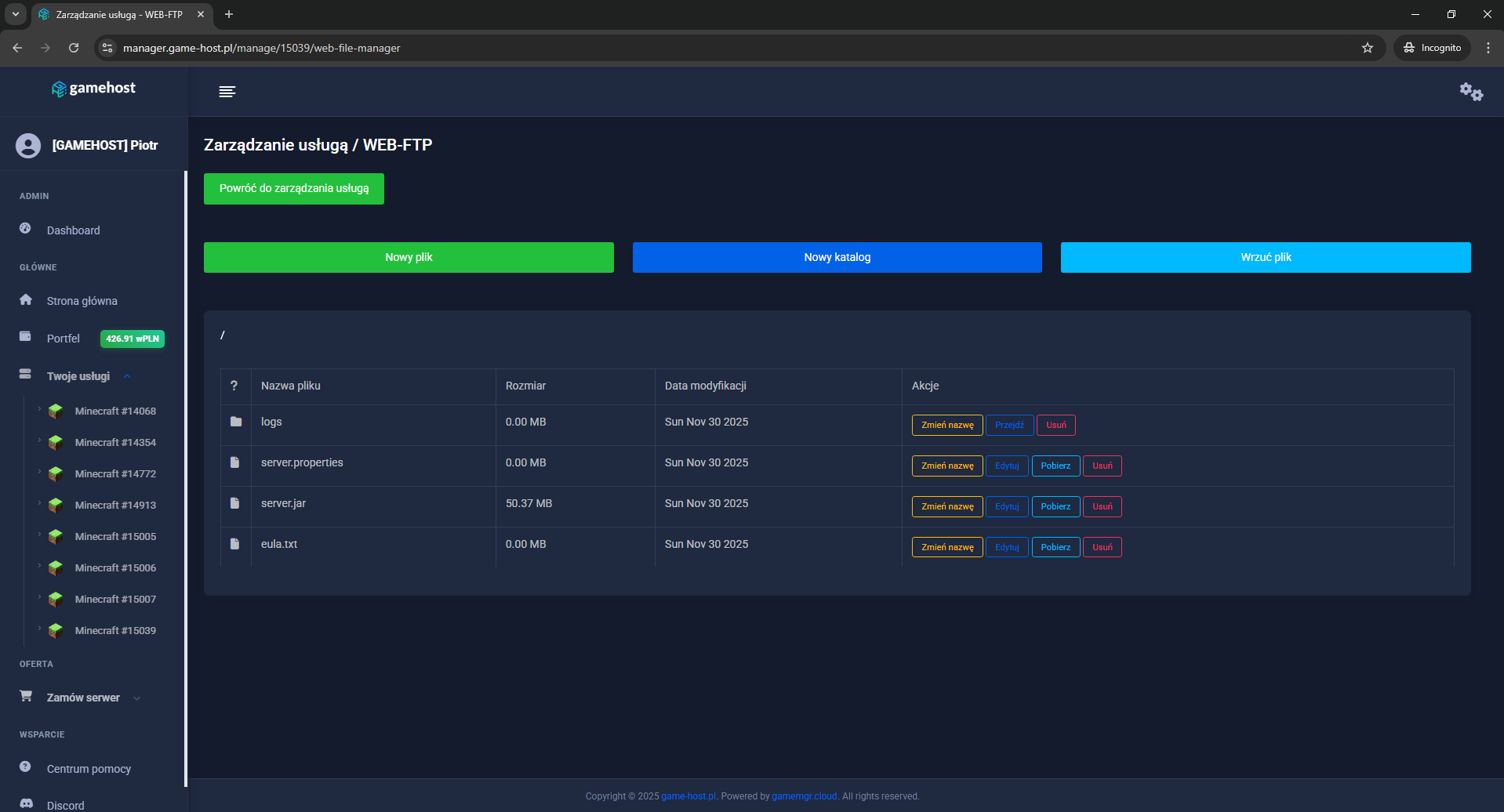Click the file icon next to server.jar
The width and height of the screenshot is (1504, 812).
(x=235, y=503)
